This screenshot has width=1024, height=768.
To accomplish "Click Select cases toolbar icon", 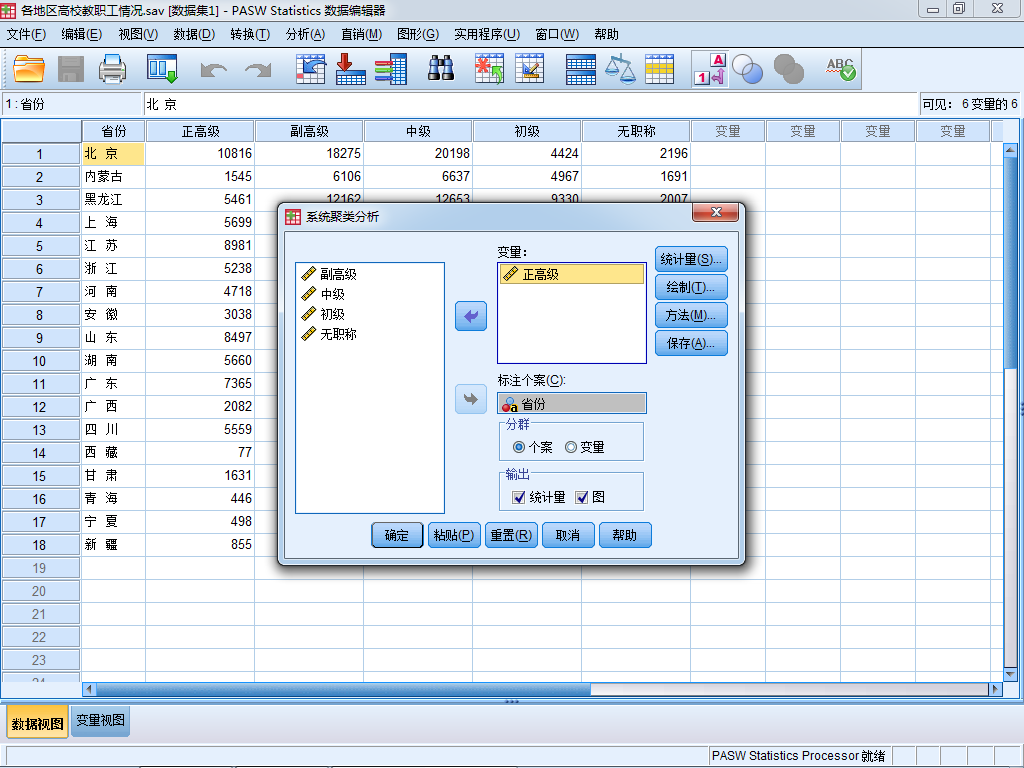I will [660, 69].
